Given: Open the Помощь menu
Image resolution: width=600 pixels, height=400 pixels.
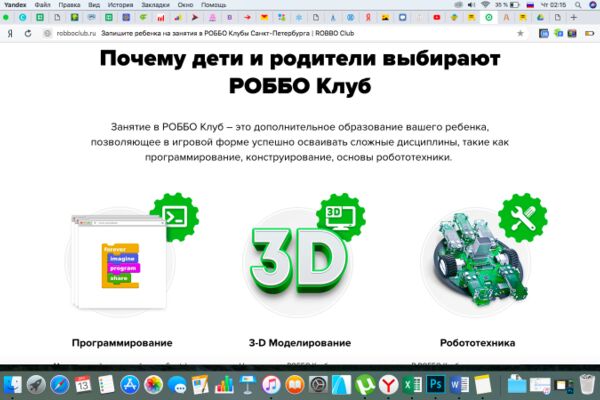Looking at the screenshot, I should 214,5.
